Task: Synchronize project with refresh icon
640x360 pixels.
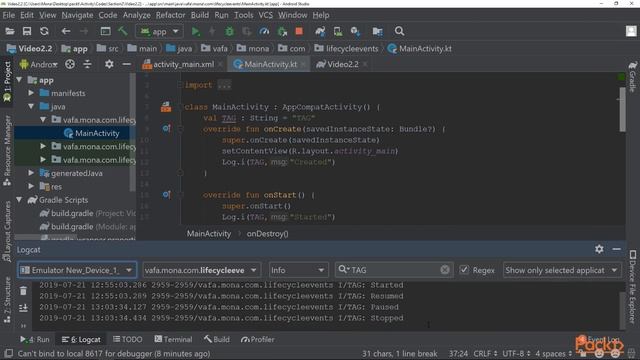Action: tap(44, 31)
